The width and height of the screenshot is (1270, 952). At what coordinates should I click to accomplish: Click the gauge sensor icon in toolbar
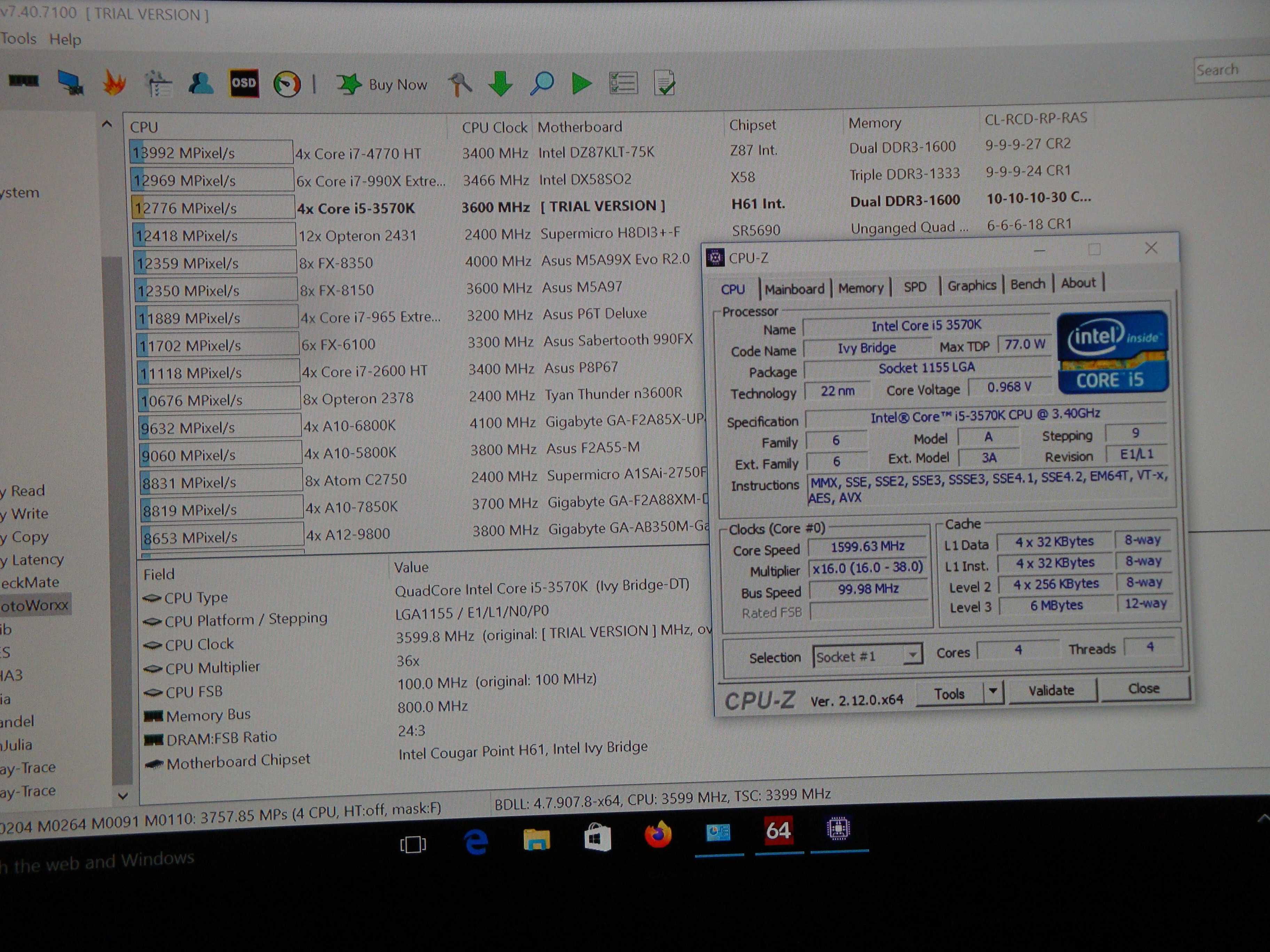(287, 84)
